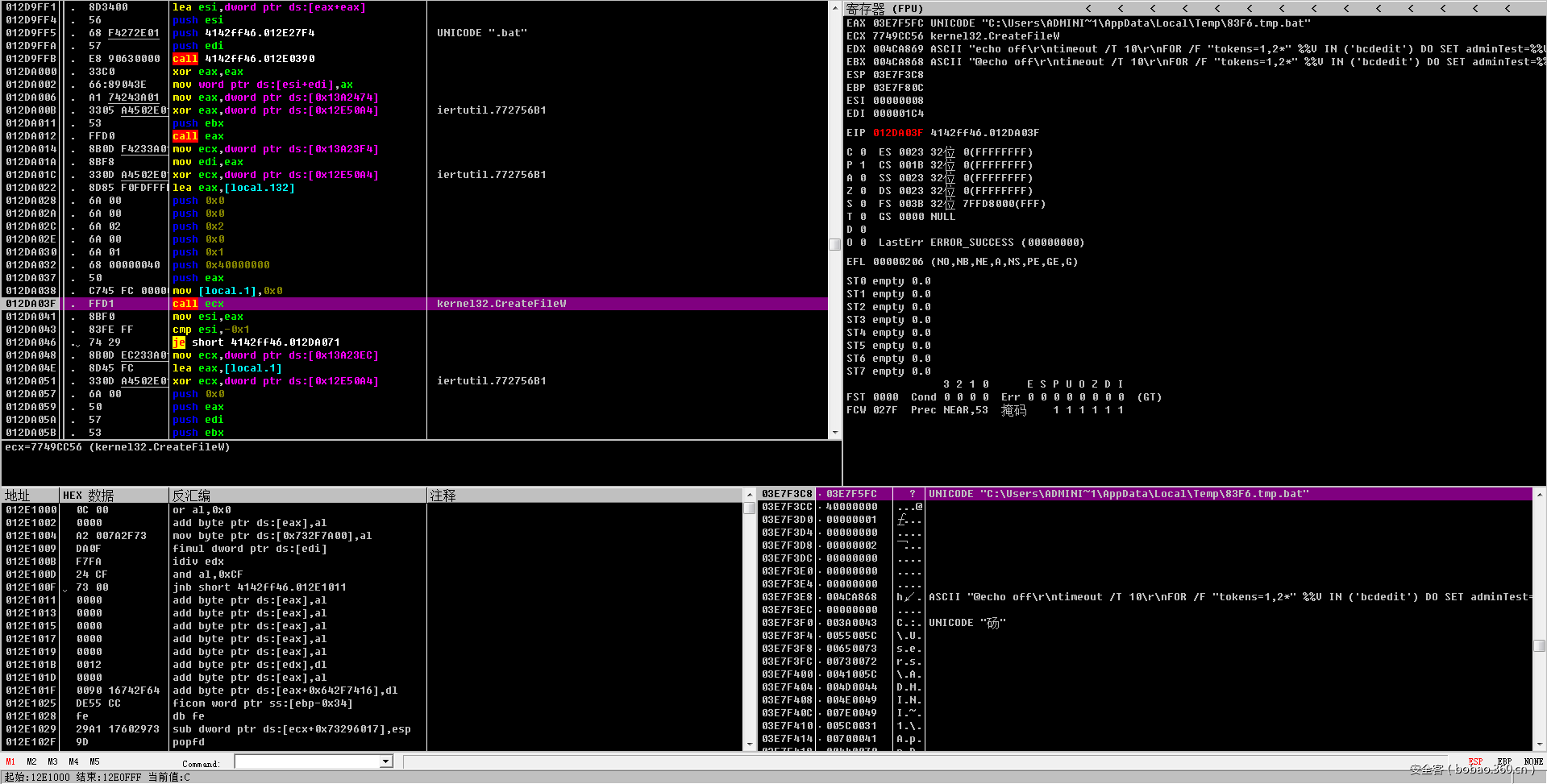Click the disassembly pane scroll-down arrow
1547x784 pixels.
coord(835,433)
